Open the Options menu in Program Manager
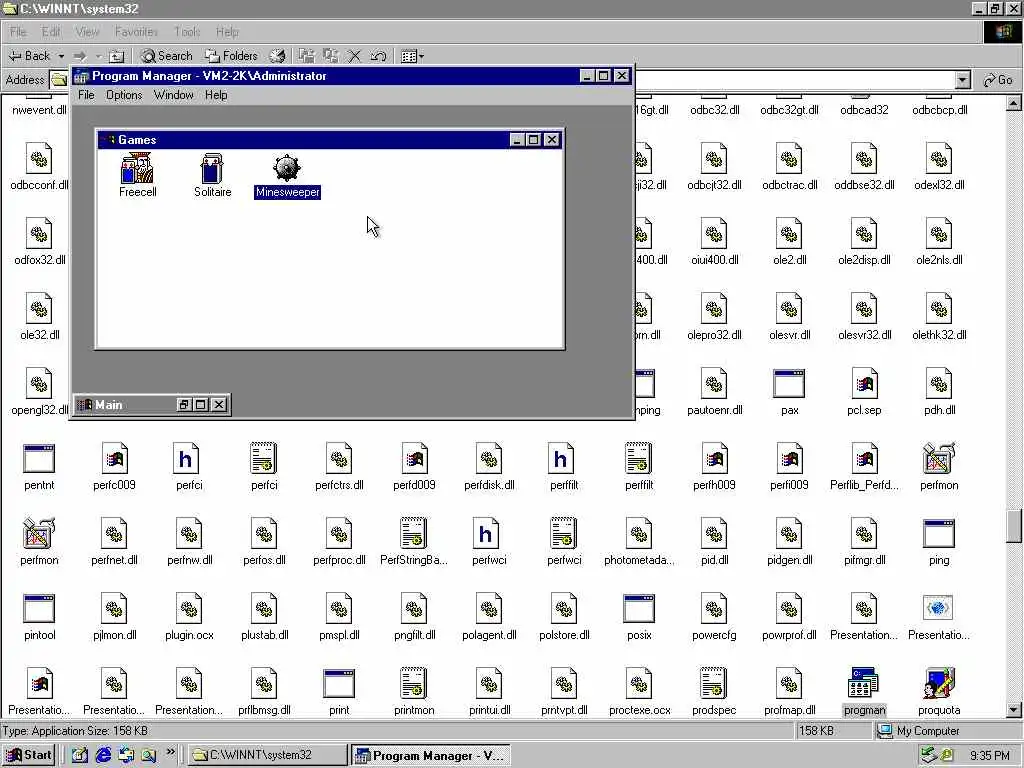Viewport: 1024px width, 768px height. [x=124, y=95]
